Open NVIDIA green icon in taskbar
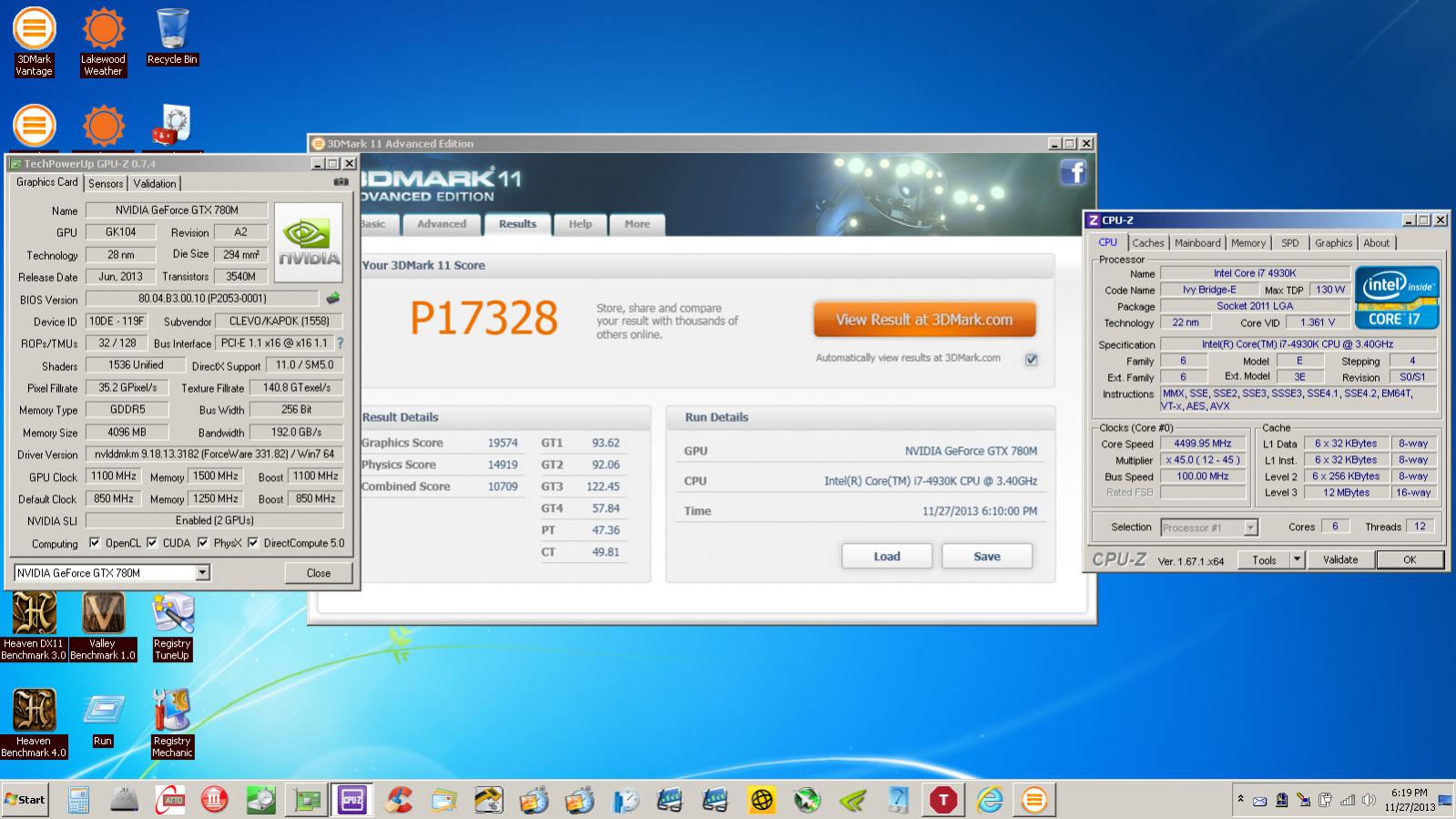The image size is (1456, 819). coord(852,800)
